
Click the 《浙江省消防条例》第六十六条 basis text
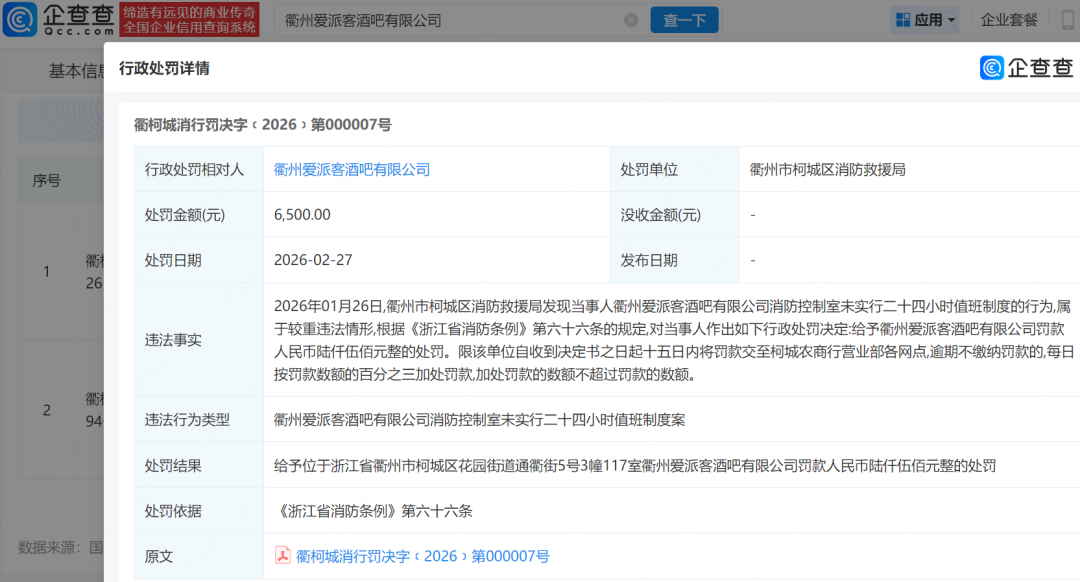pyautogui.click(x=373, y=511)
